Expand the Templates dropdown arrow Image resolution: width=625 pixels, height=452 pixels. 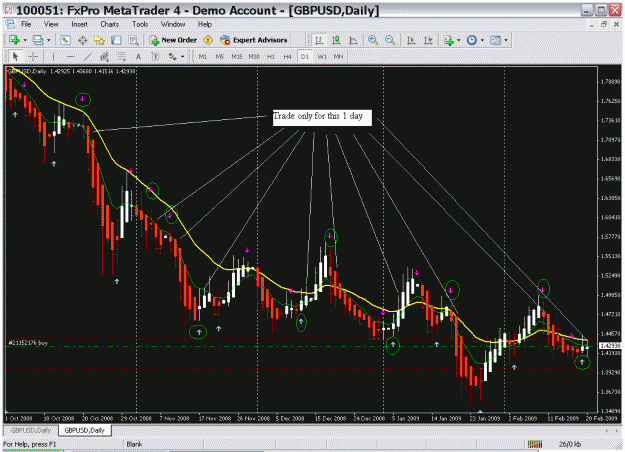tap(506, 40)
